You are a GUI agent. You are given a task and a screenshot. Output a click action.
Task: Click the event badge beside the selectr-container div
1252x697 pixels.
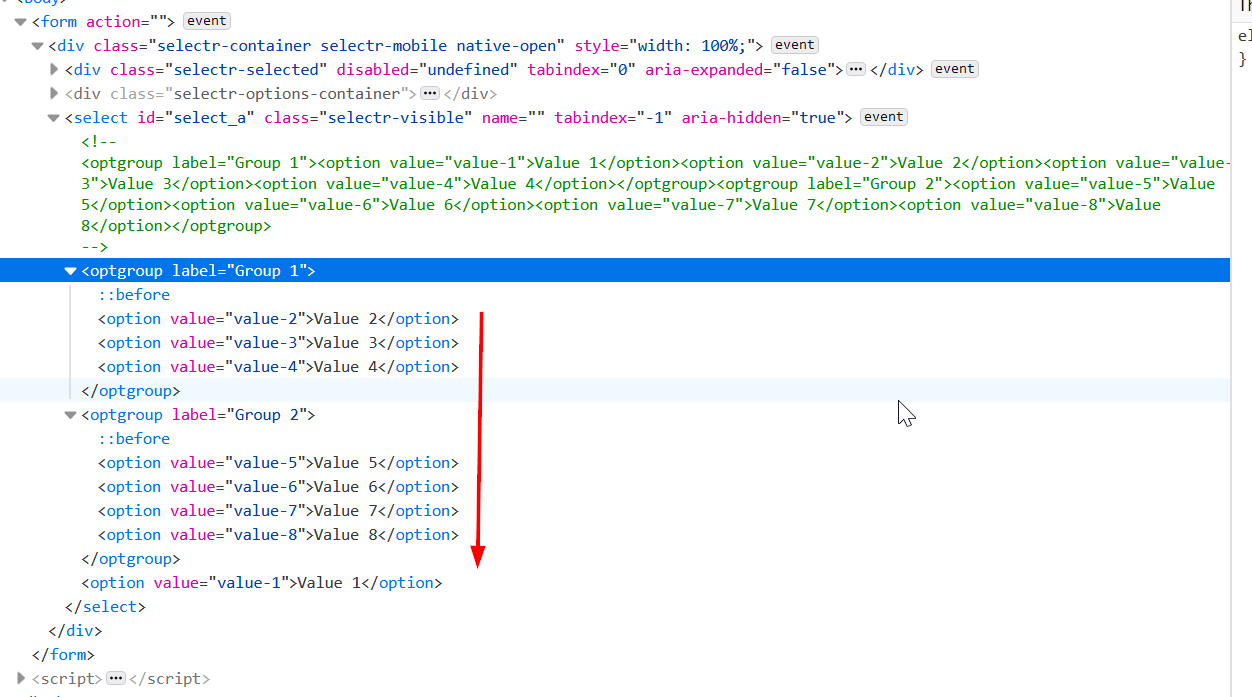pyautogui.click(x=794, y=44)
